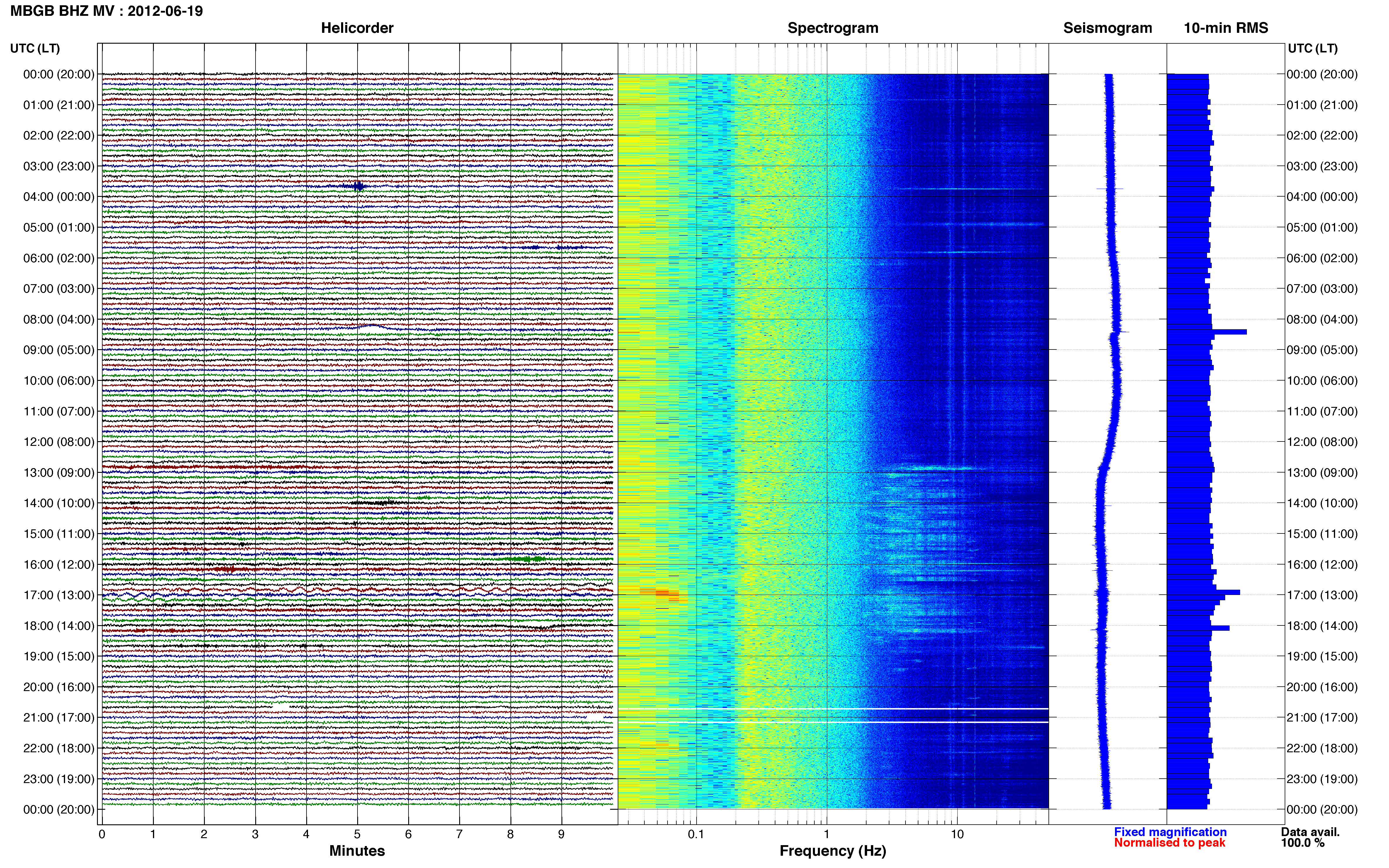Select the Normalised to peak legend text
Screen dimensions: 1389x868
click(1170, 843)
